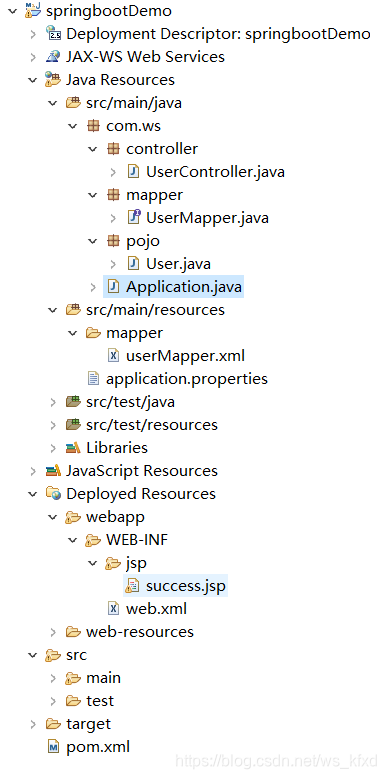Image resolution: width=386 pixels, height=779 pixels.
Task: Expand the main folder node
Action: tap(53, 678)
